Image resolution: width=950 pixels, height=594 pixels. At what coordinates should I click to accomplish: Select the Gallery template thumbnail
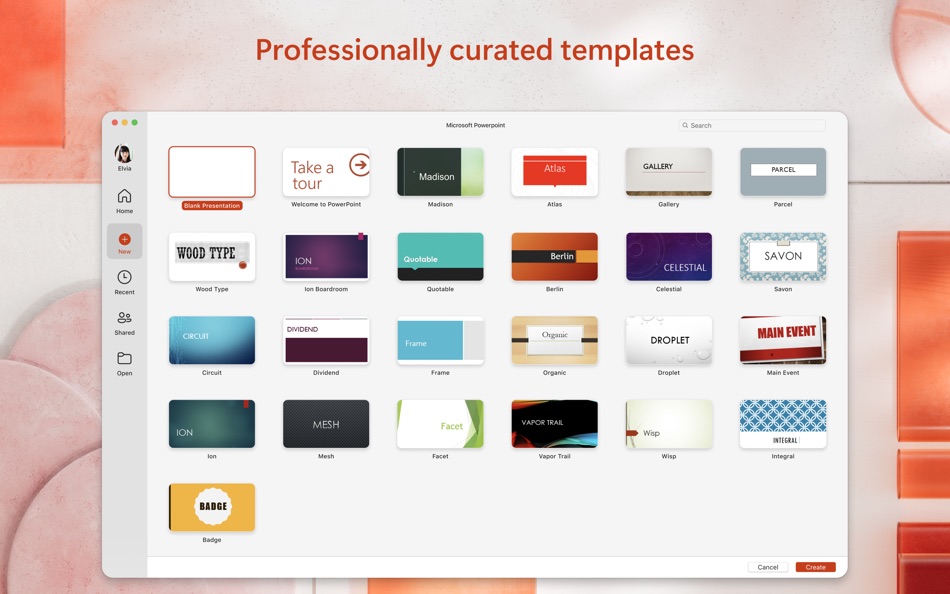[669, 172]
